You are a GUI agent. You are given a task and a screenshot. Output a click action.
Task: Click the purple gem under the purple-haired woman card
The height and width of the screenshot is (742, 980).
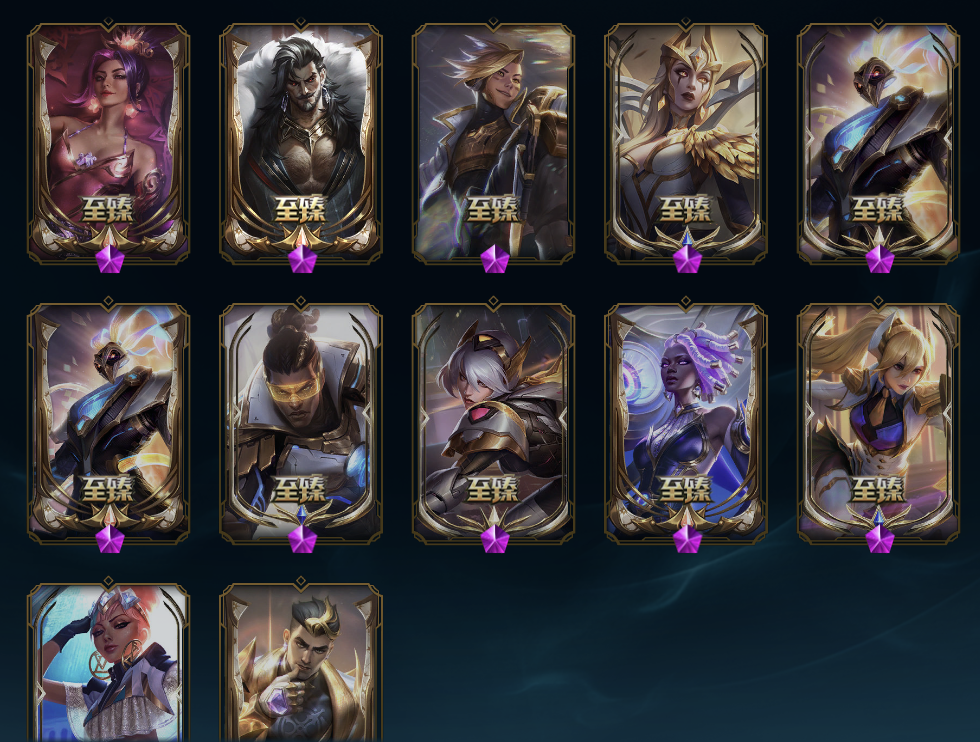110,259
